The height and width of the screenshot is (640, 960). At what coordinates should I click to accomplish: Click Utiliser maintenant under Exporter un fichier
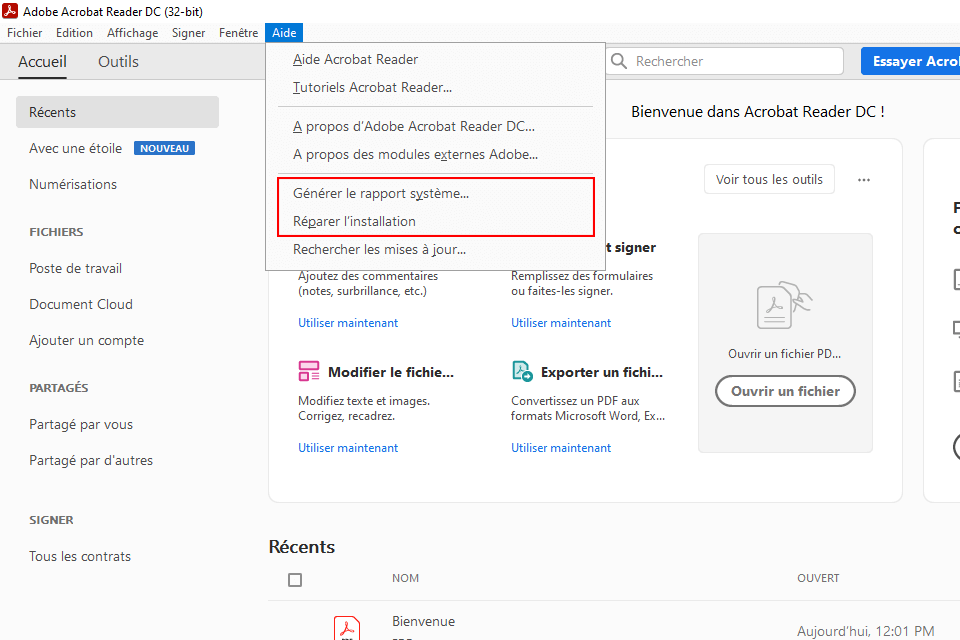tap(561, 448)
